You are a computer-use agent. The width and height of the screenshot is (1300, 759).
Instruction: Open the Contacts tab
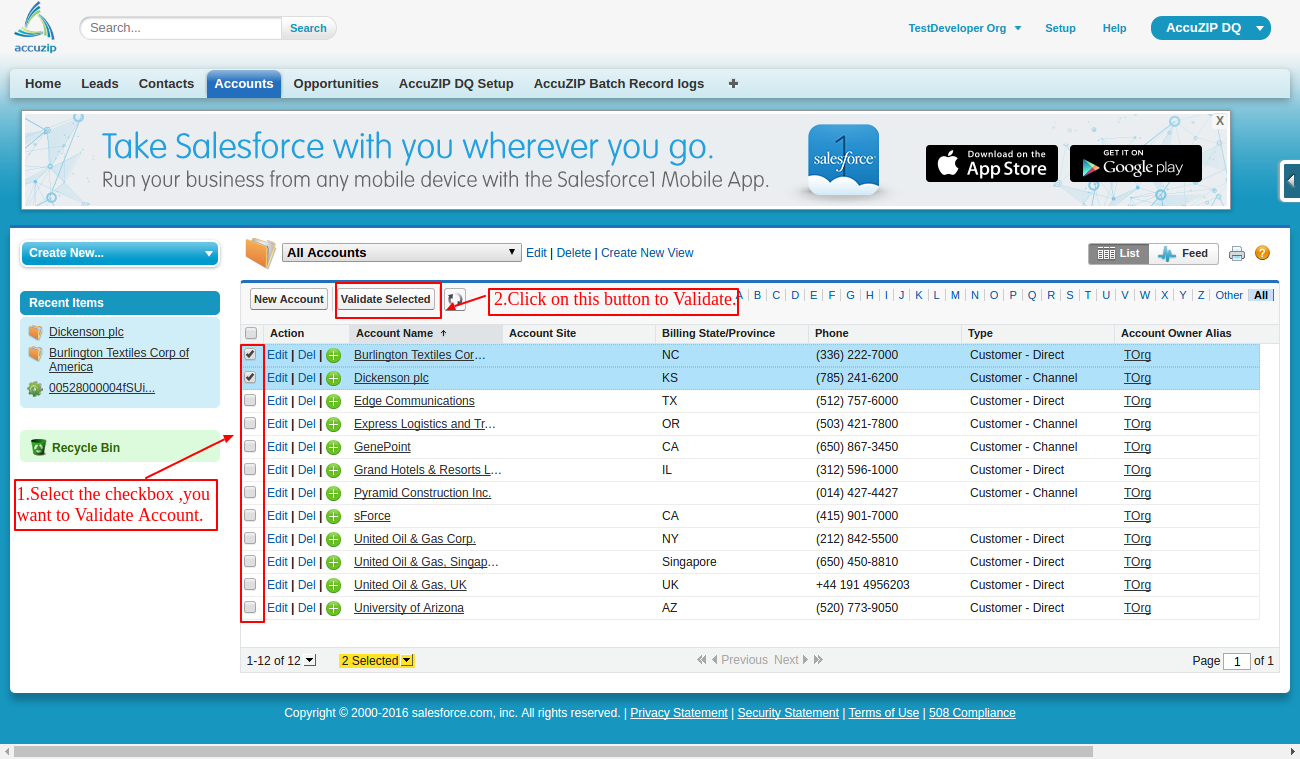(166, 84)
